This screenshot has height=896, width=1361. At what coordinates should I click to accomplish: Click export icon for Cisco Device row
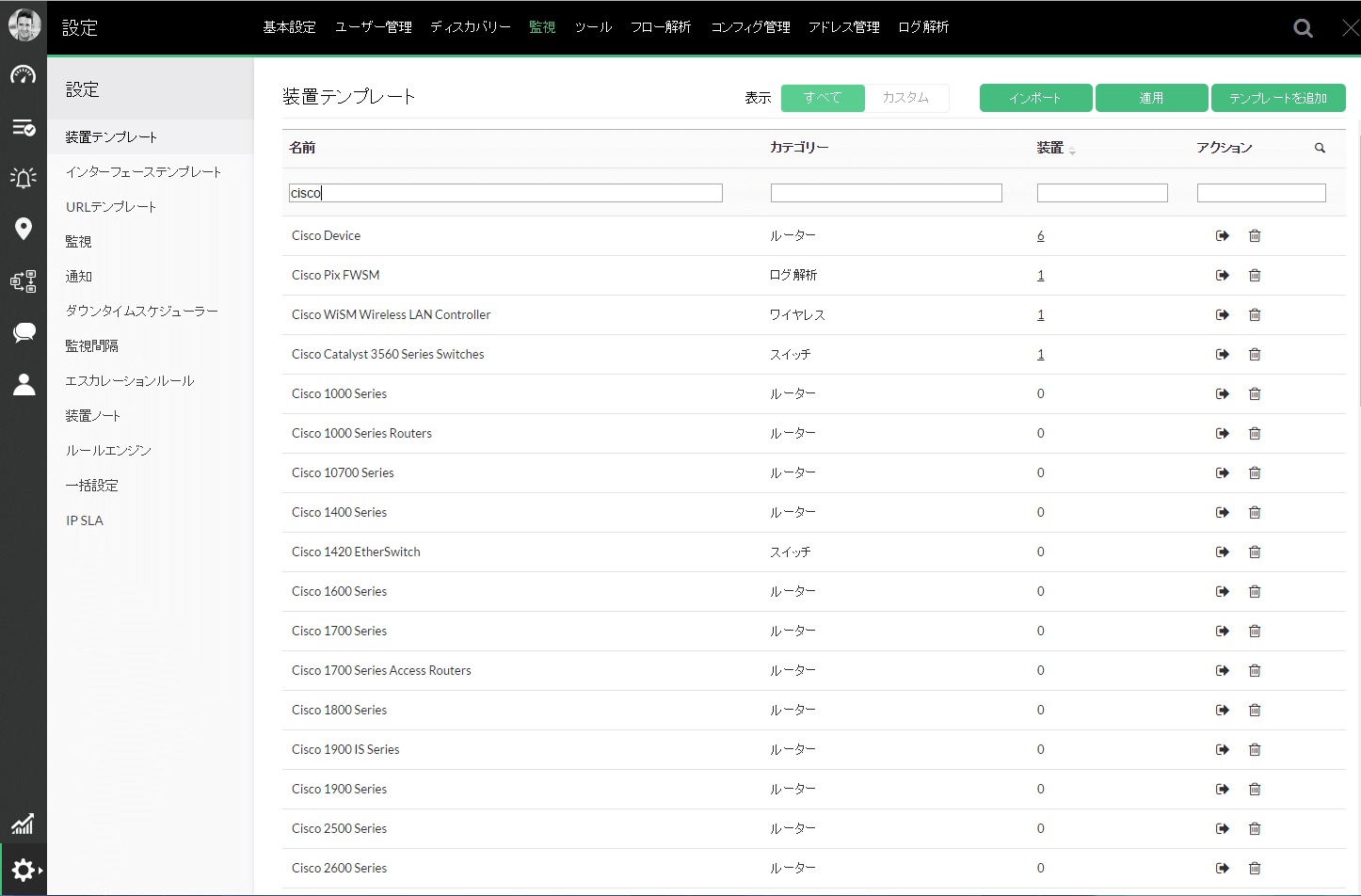click(1222, 236)
